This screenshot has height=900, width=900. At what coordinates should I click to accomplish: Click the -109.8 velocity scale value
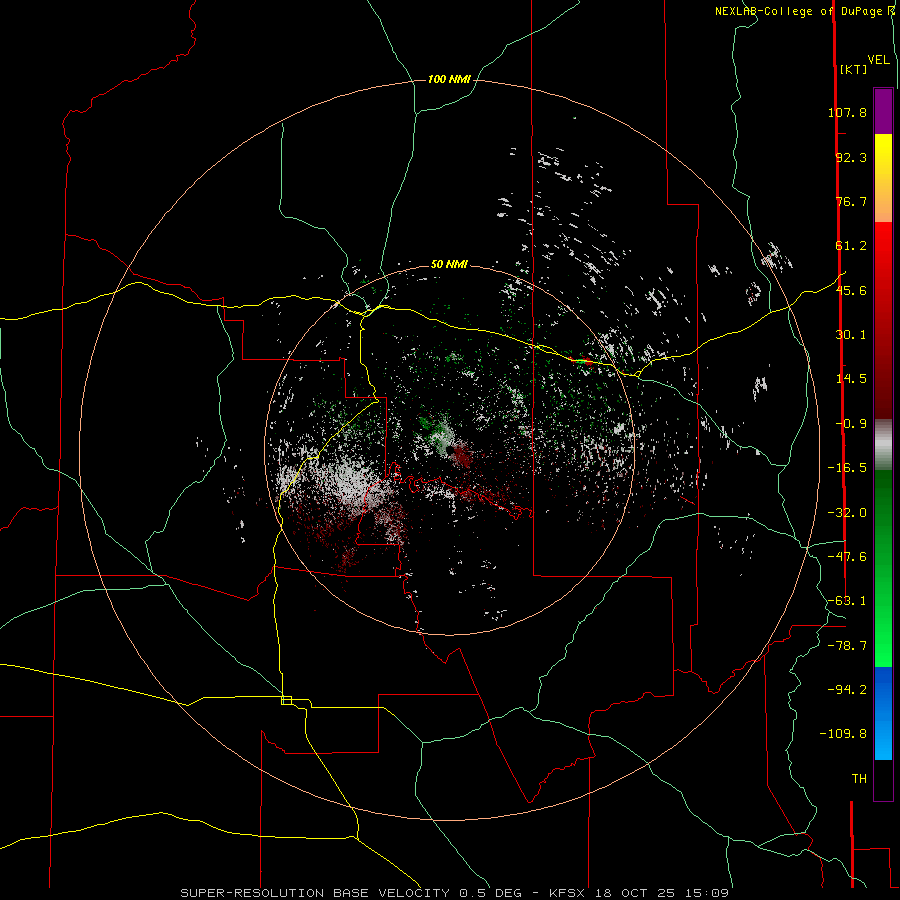point(844,734)
